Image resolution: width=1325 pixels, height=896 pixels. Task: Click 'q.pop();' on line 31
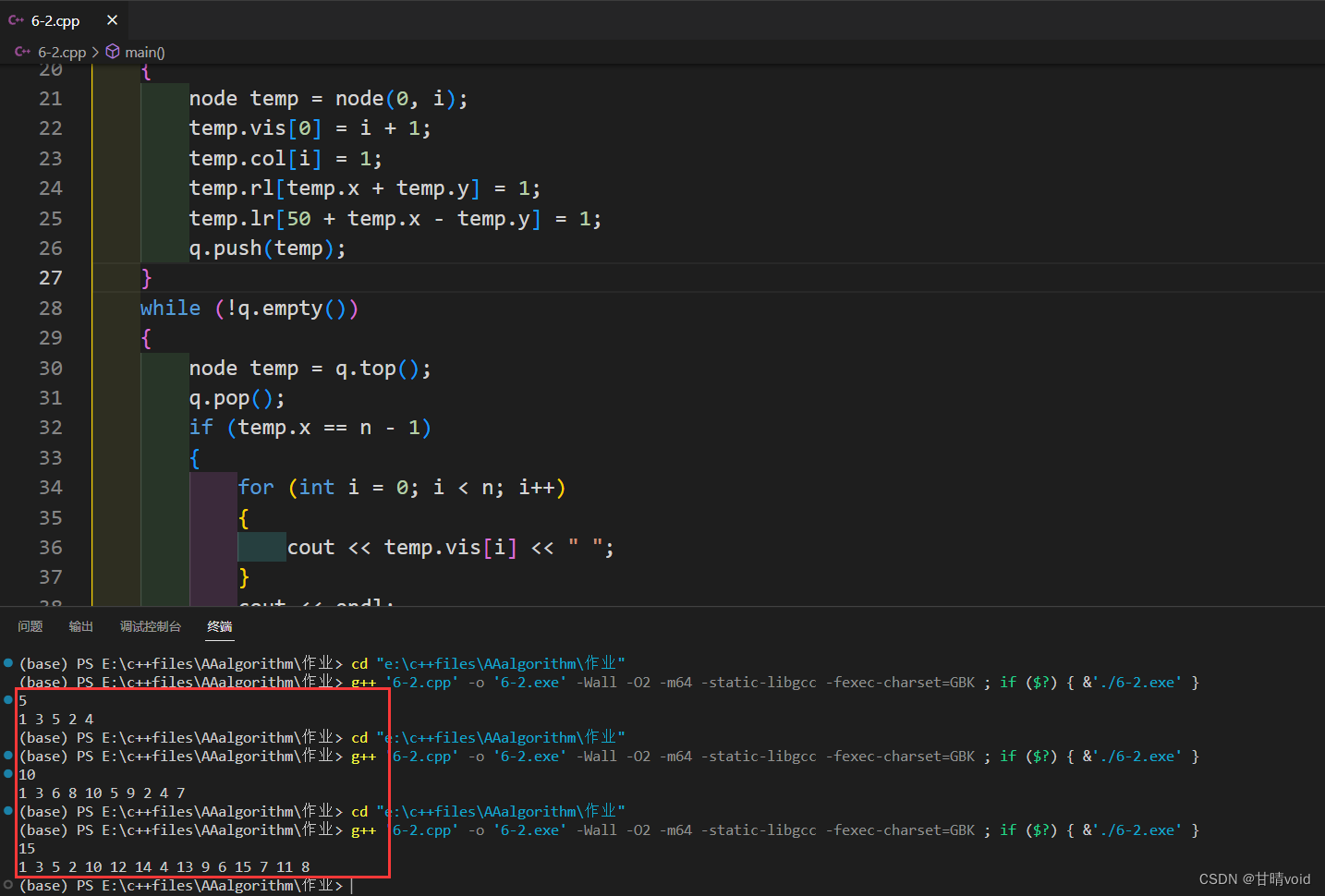coord(237,398)
